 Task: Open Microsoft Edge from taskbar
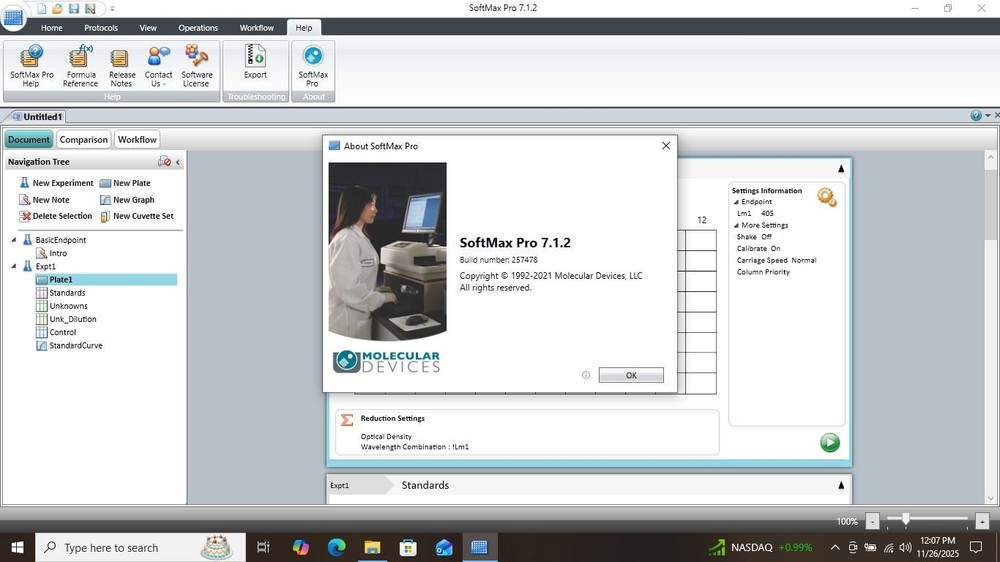coord(336,547)
